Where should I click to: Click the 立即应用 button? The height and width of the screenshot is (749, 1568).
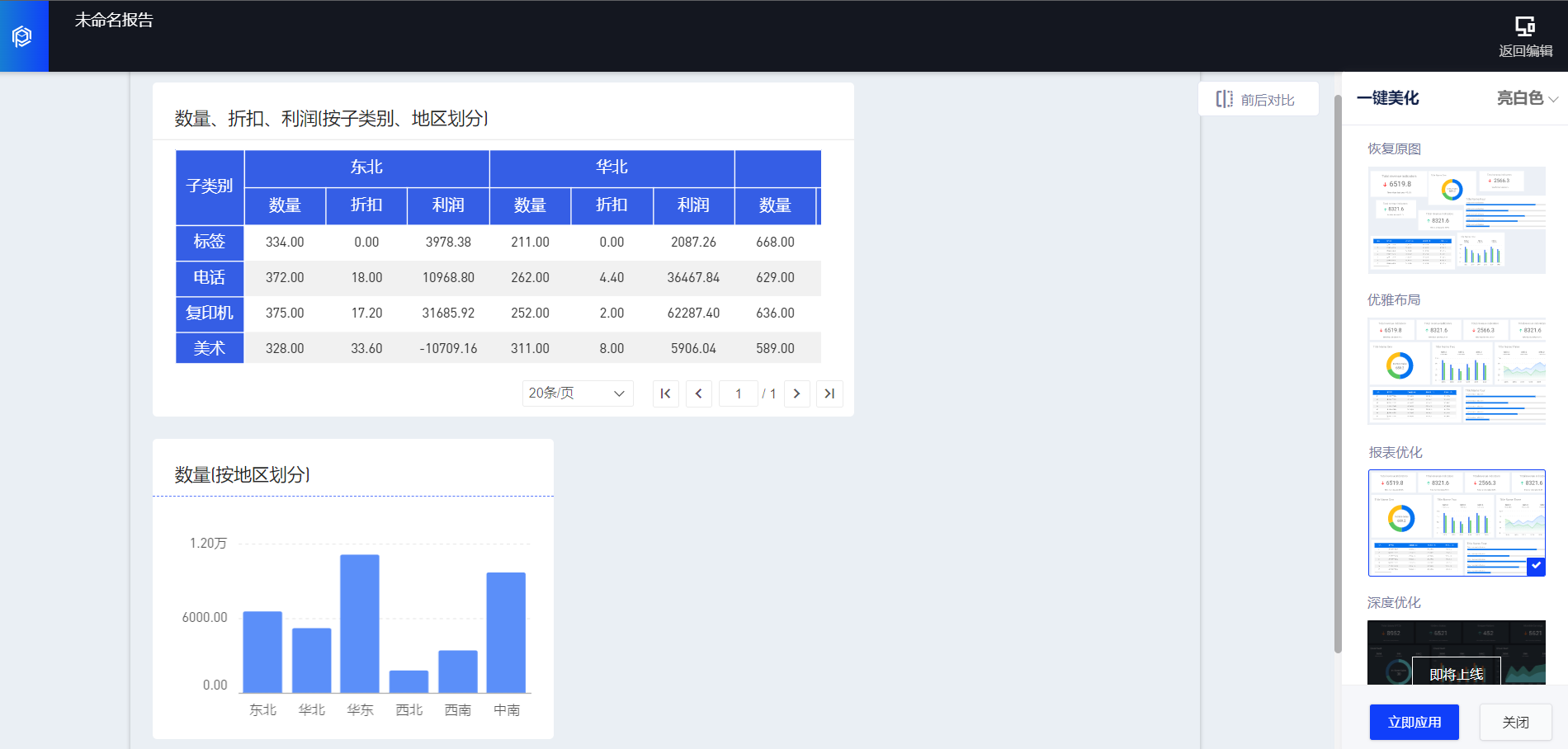click(1414, 722)
